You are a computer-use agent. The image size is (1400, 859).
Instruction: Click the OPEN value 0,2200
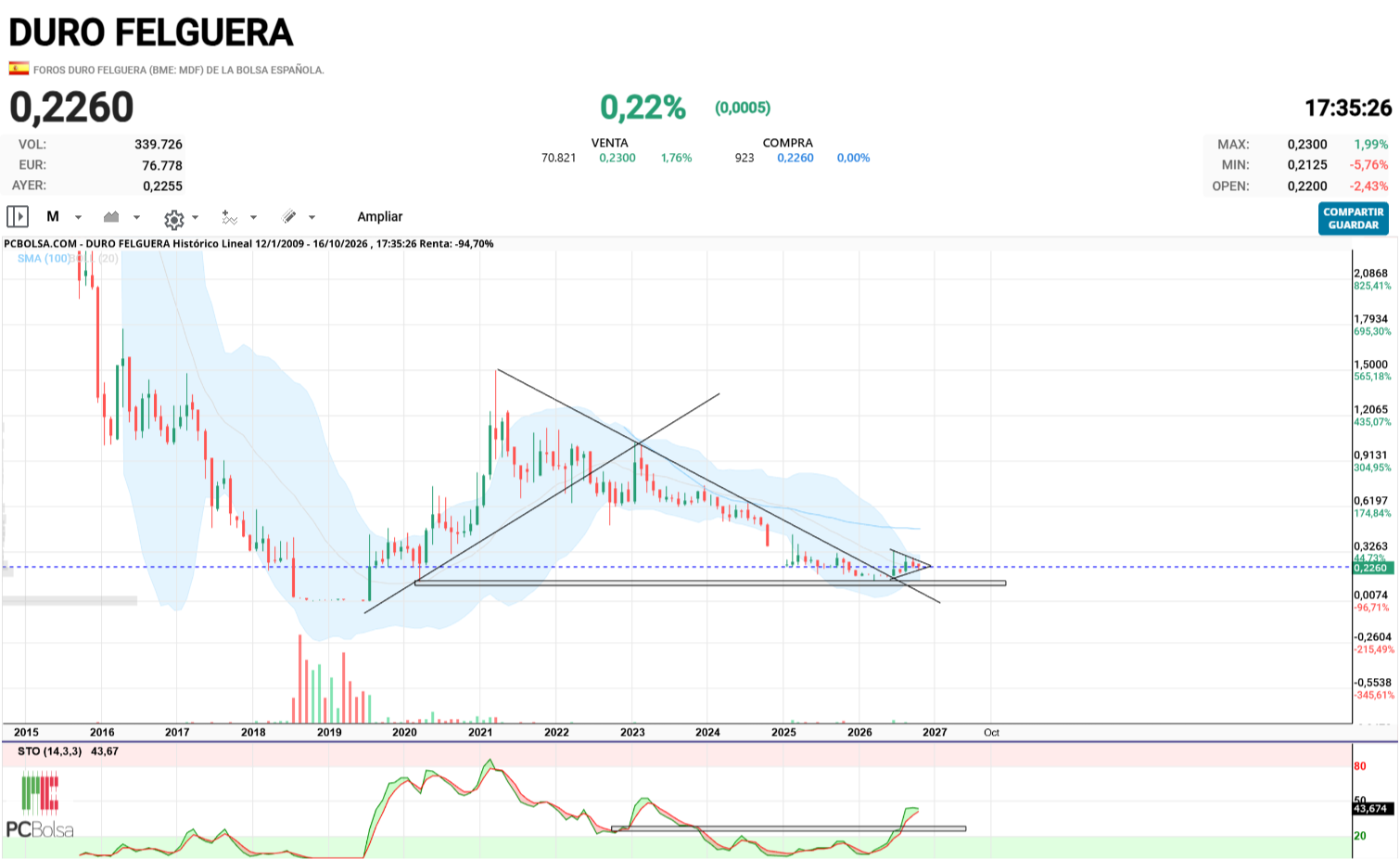point(1307,186)
